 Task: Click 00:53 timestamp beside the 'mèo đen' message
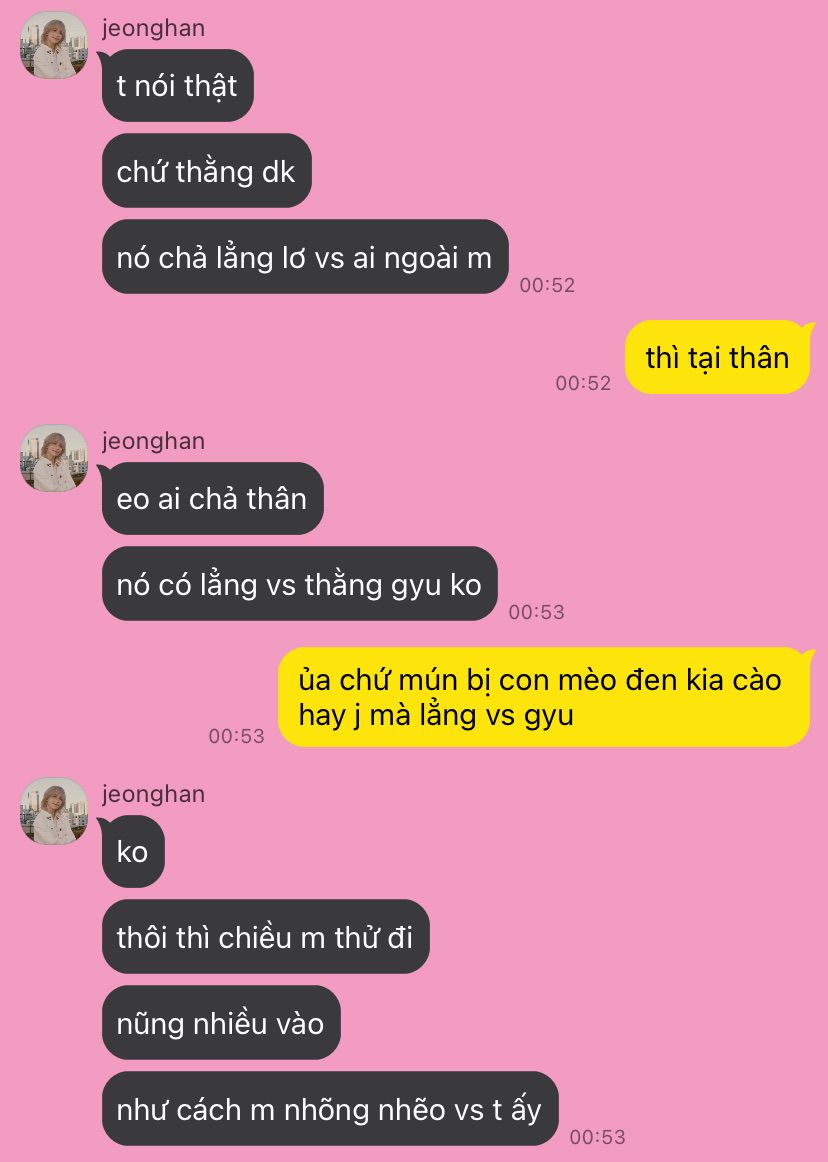(236, 736)
